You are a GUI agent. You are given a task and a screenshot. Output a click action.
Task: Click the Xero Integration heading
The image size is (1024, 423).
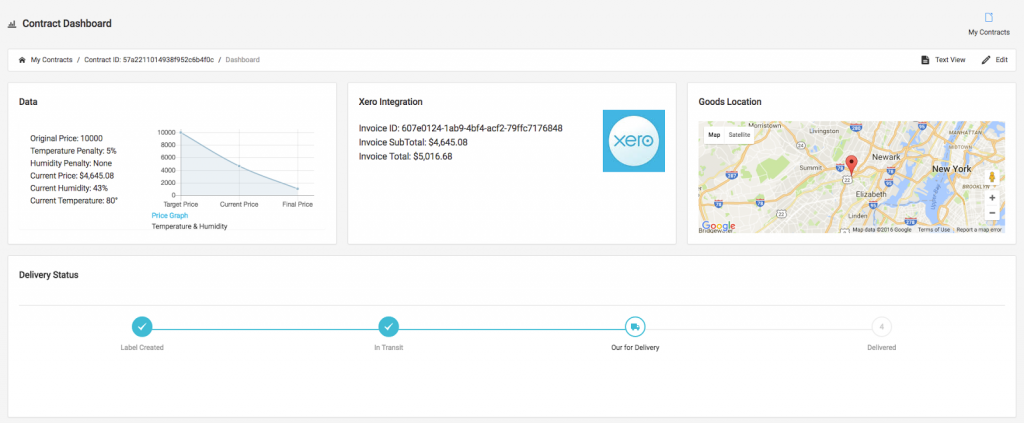[391, 102]
